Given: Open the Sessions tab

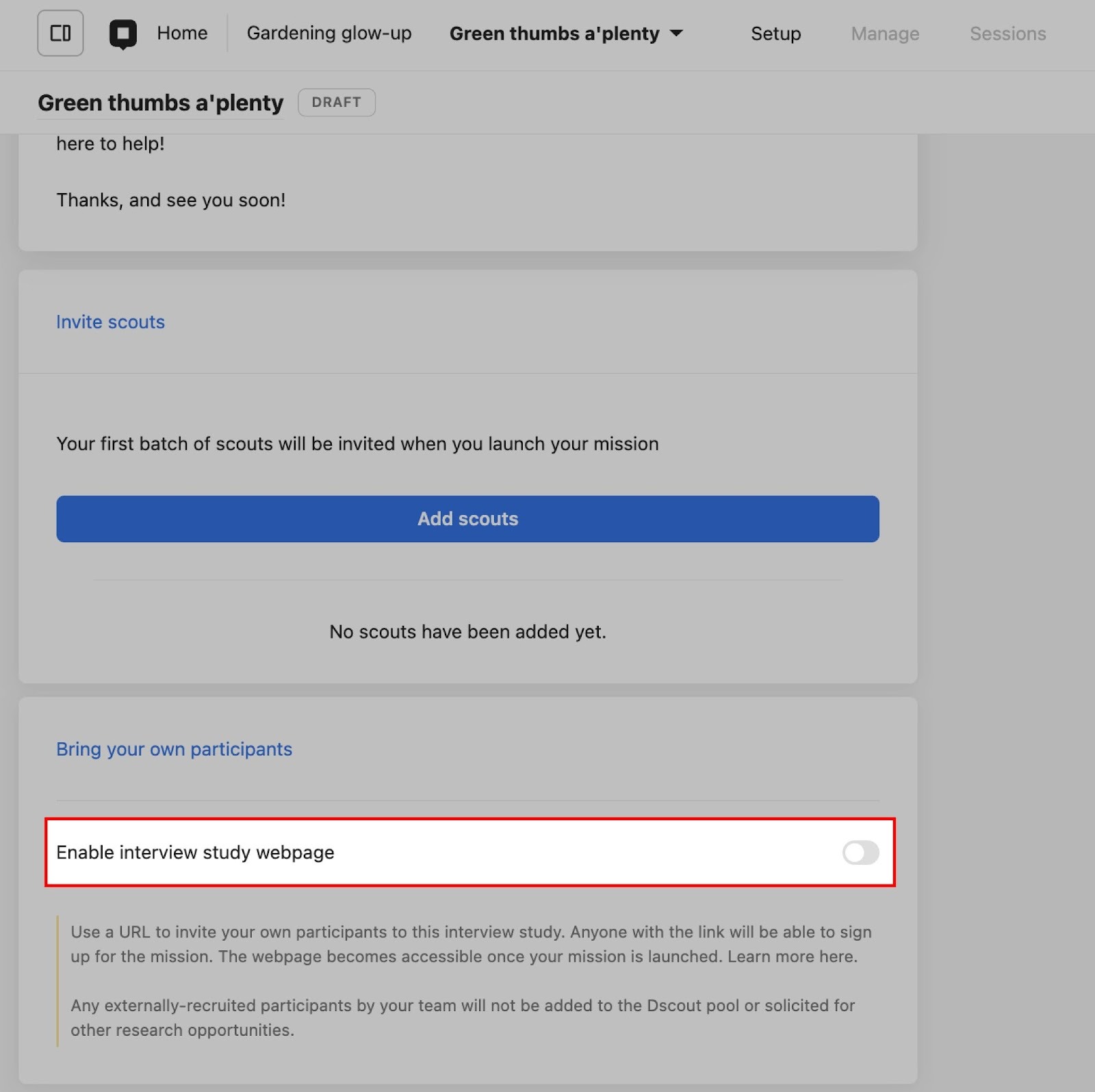Looking at the screenshot, I should pos(1007,34).
